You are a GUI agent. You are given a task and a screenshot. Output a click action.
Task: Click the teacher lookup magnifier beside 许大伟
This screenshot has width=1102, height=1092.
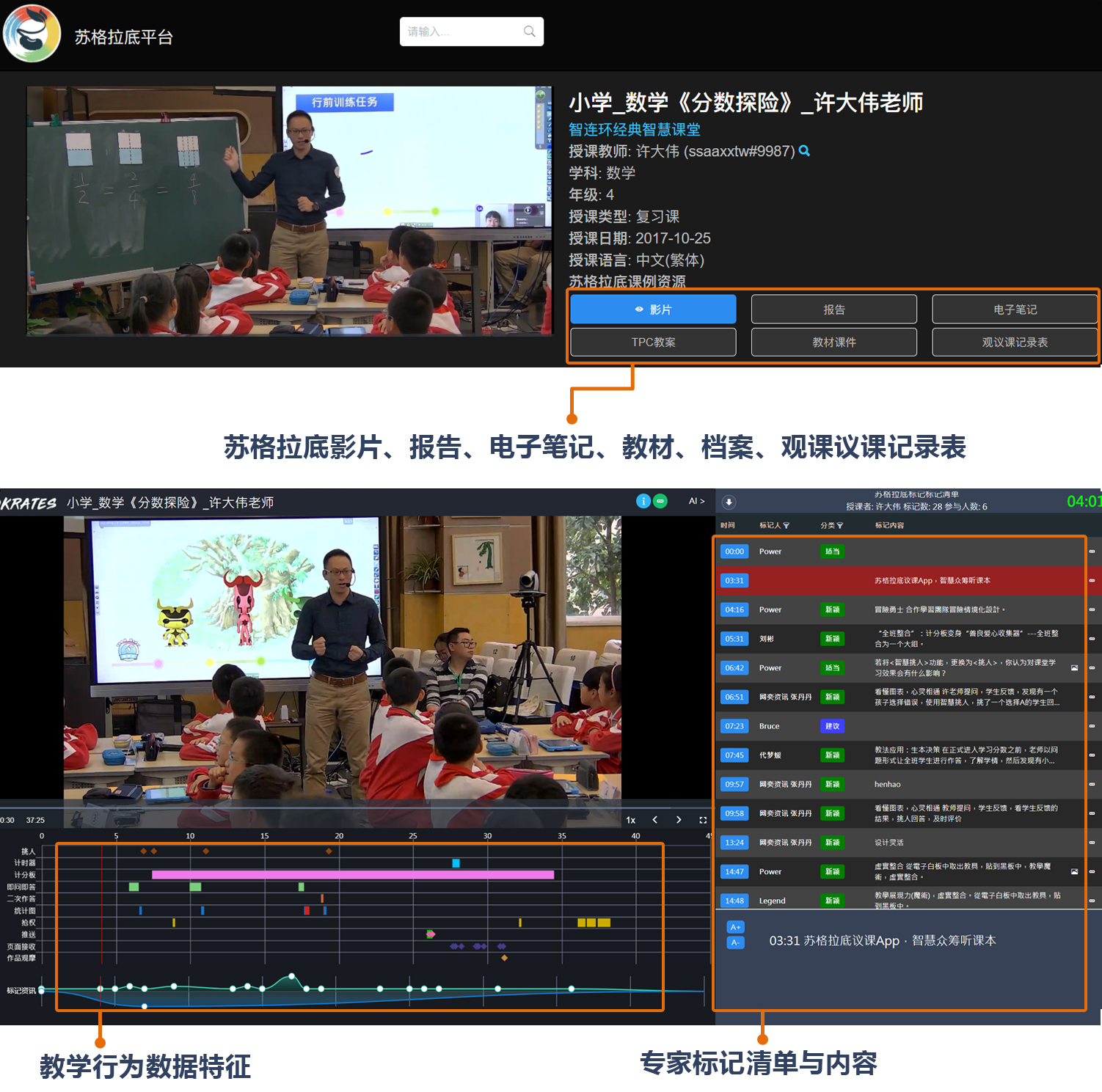point(804,151)
